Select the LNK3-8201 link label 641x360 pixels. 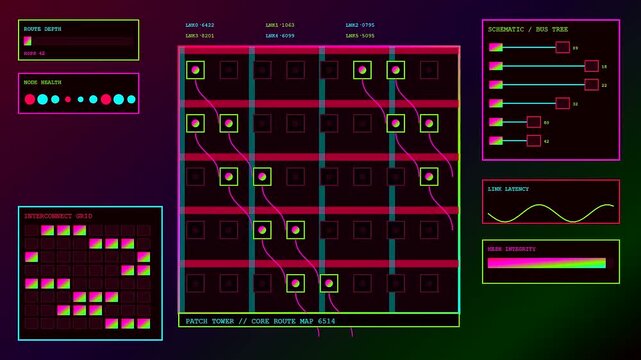[x=199, y=36]
